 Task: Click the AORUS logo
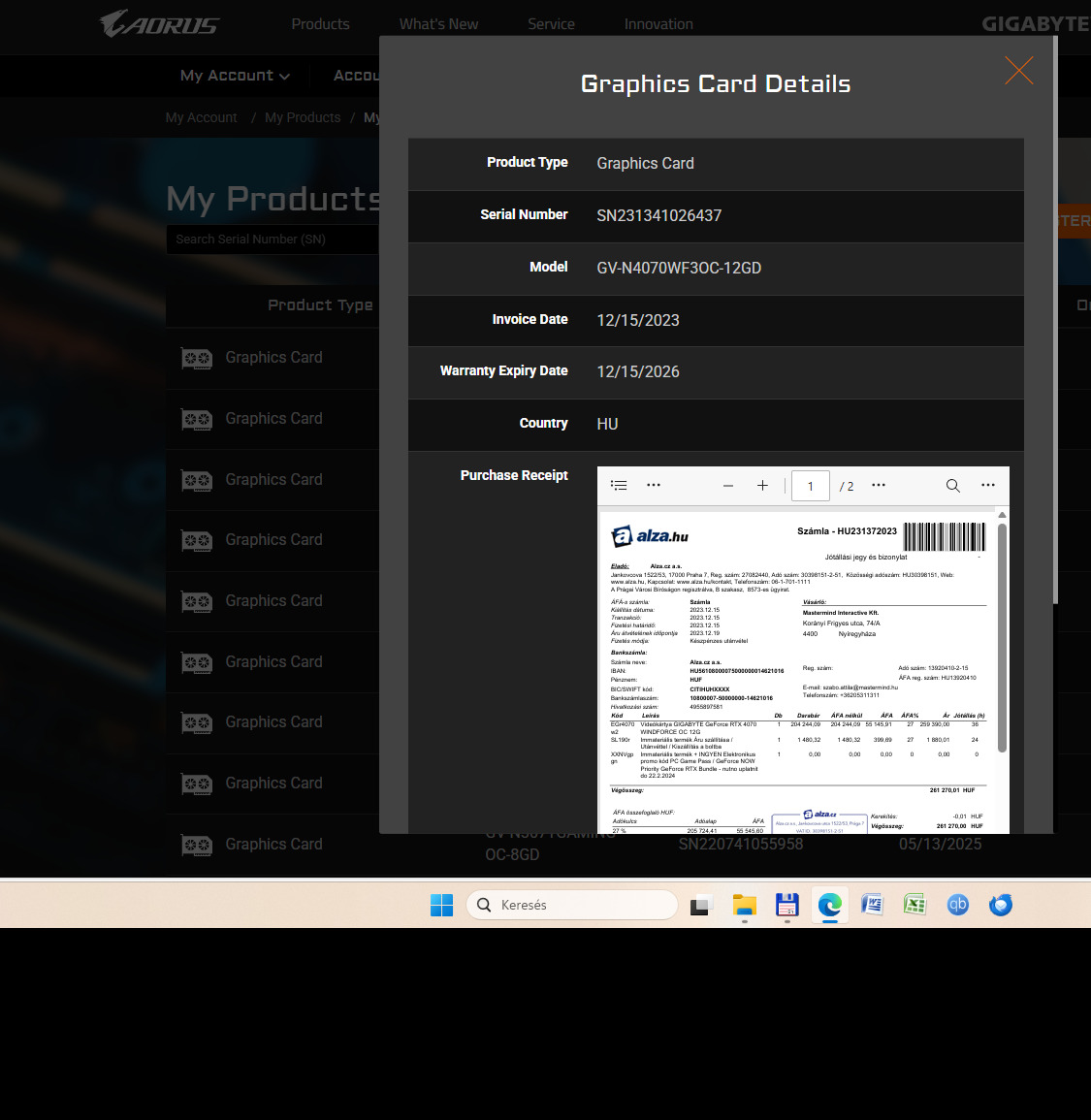159,23
